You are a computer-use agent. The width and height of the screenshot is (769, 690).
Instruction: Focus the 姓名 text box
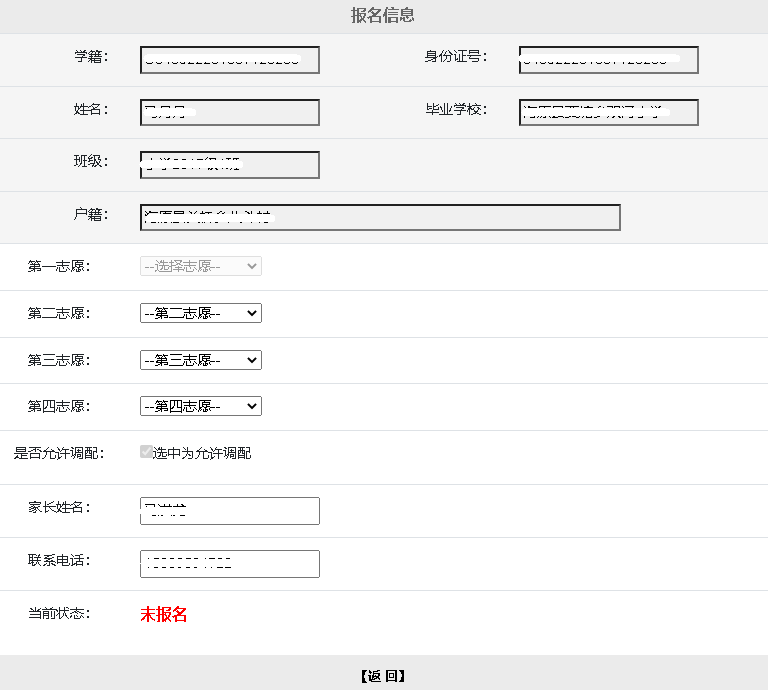click(230, 112)
